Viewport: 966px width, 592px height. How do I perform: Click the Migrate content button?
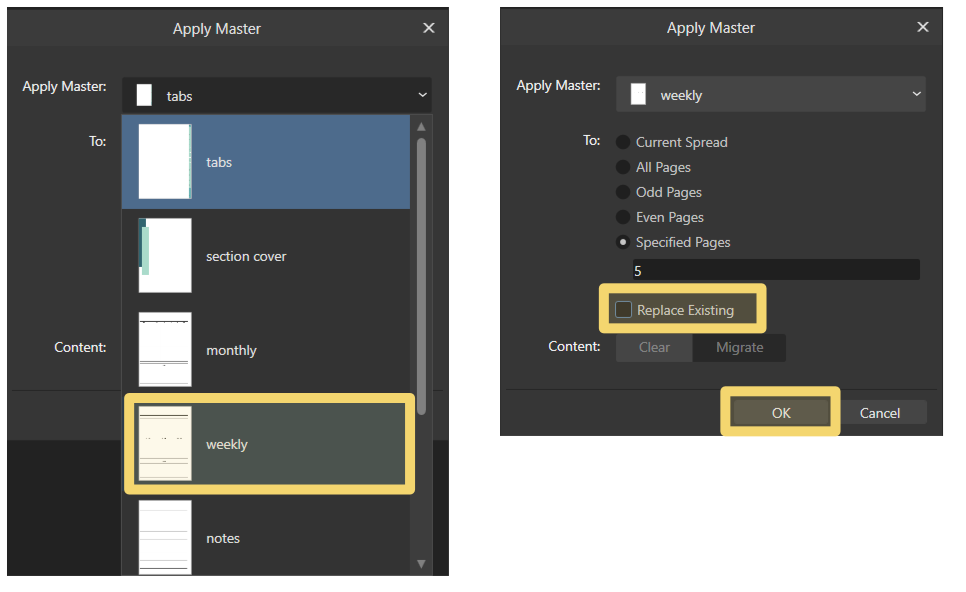739,348
